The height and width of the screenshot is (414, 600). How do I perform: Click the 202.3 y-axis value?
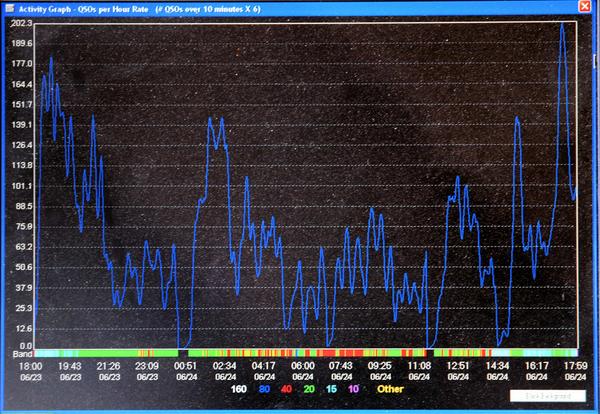click(21, 24)
